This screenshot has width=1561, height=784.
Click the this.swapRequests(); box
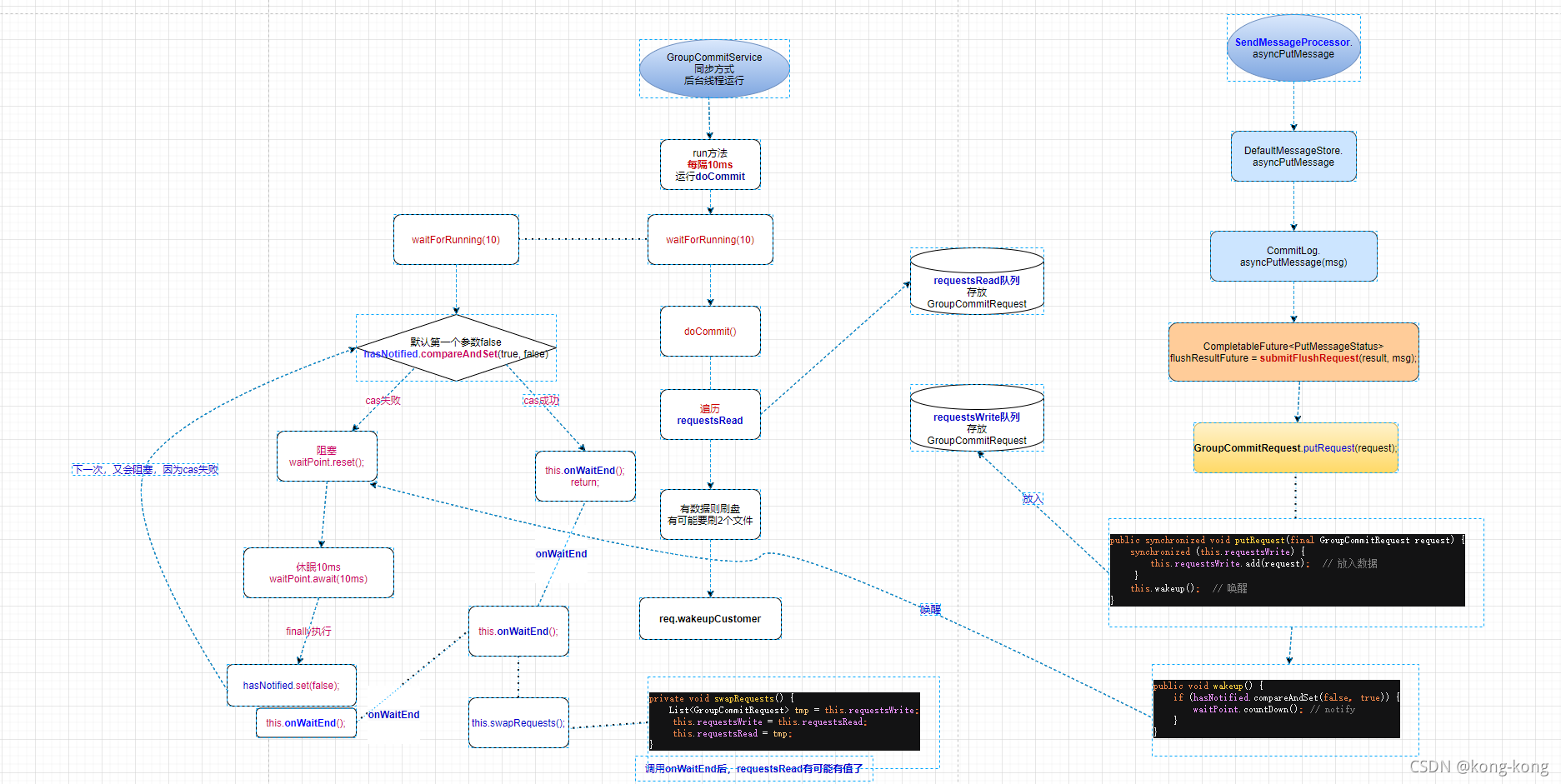tap(518, 723)
